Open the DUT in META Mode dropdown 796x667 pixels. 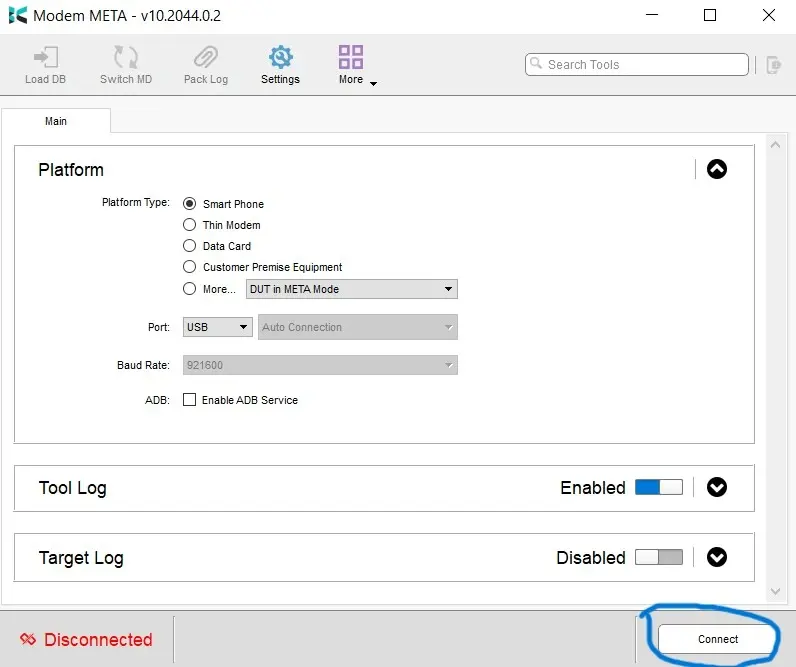(351, 289)
